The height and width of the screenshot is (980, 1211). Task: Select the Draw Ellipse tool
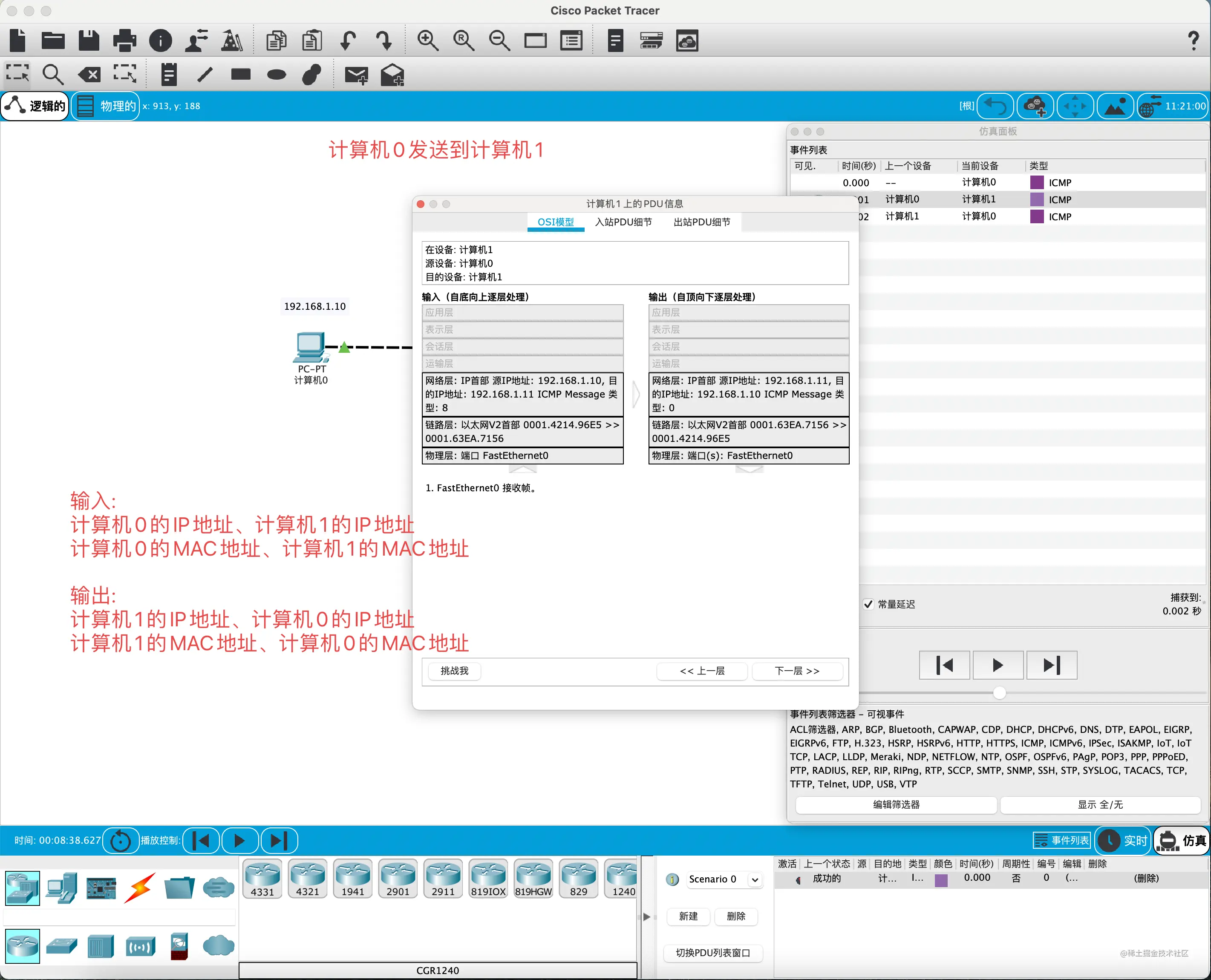point(277,75)
